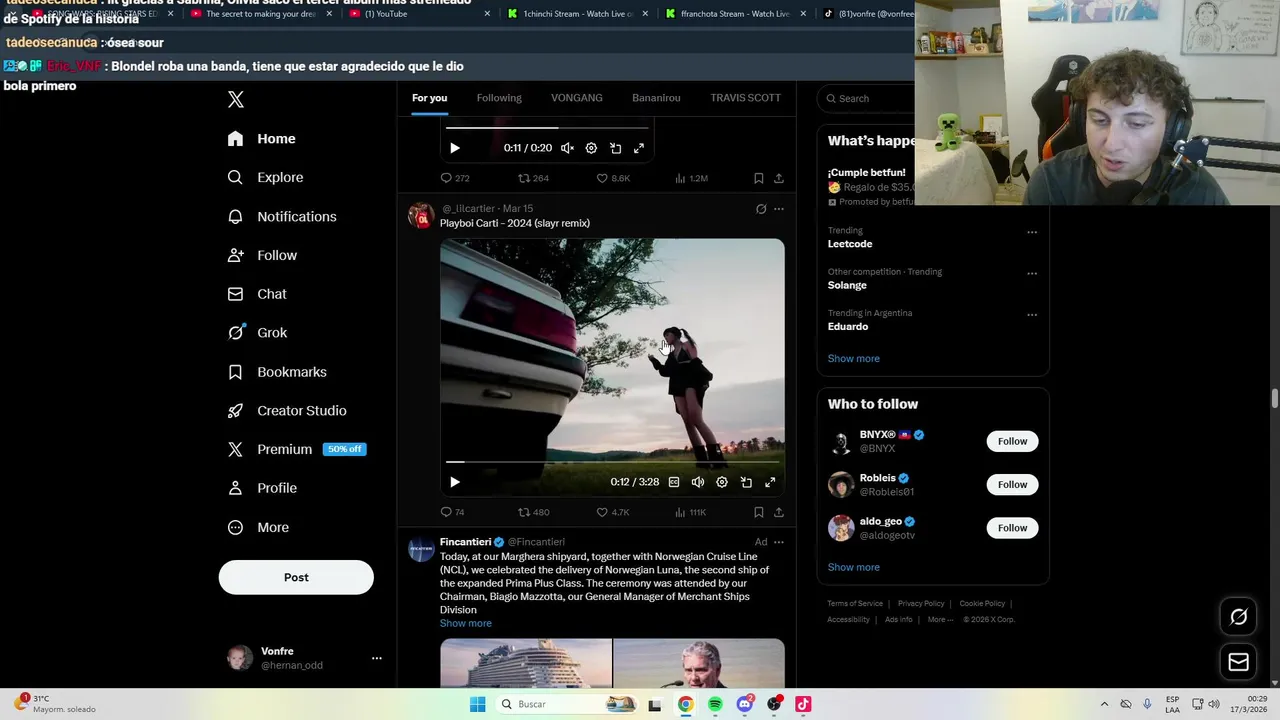Screen dimensions: 1280x720
Task: Share the post with 1.2M views
Action: (x=779, y=178)
